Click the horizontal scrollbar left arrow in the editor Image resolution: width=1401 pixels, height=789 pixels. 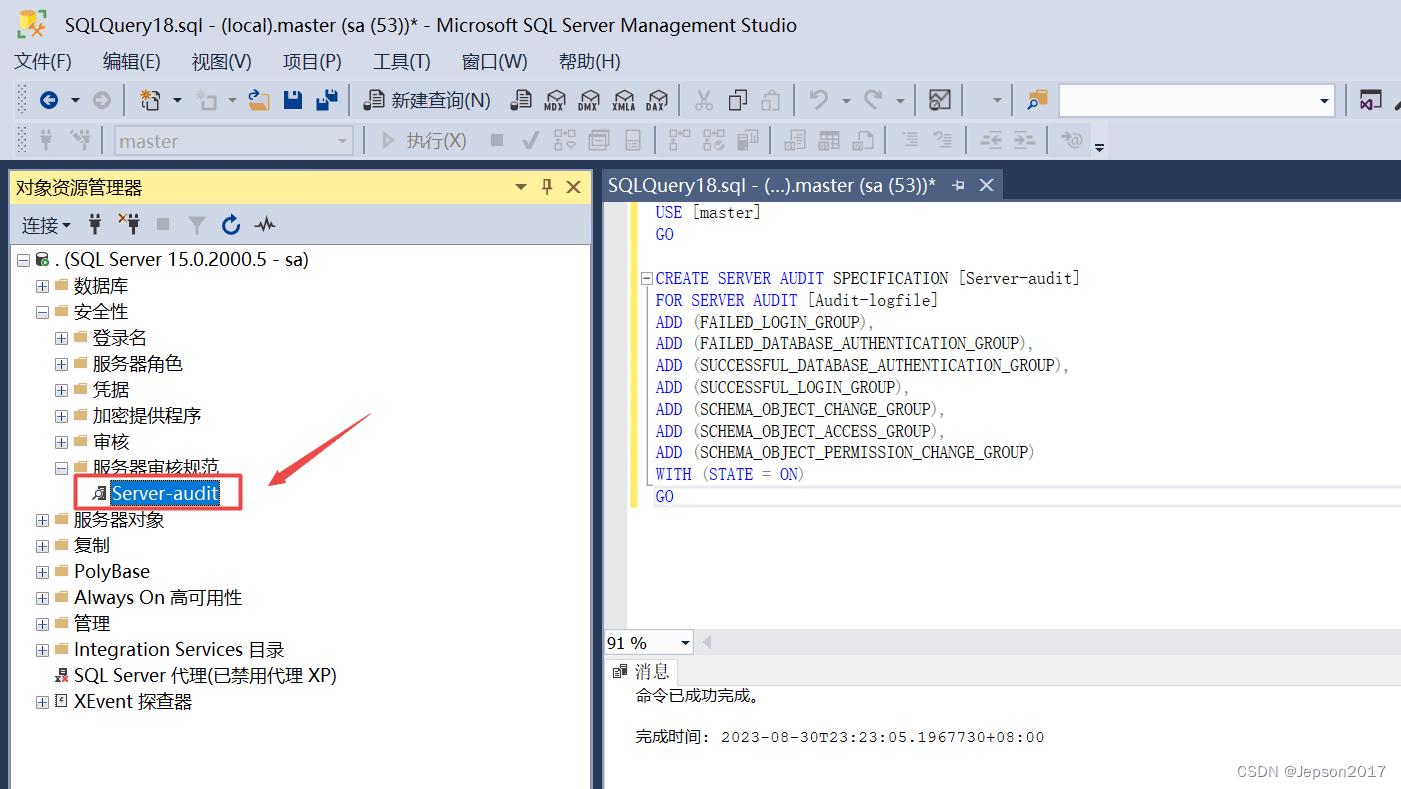coord(707,642)
